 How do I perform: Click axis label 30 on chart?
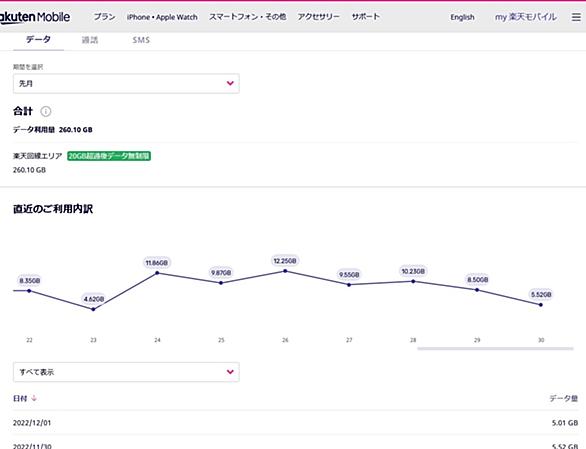click(x=541, y=340)
